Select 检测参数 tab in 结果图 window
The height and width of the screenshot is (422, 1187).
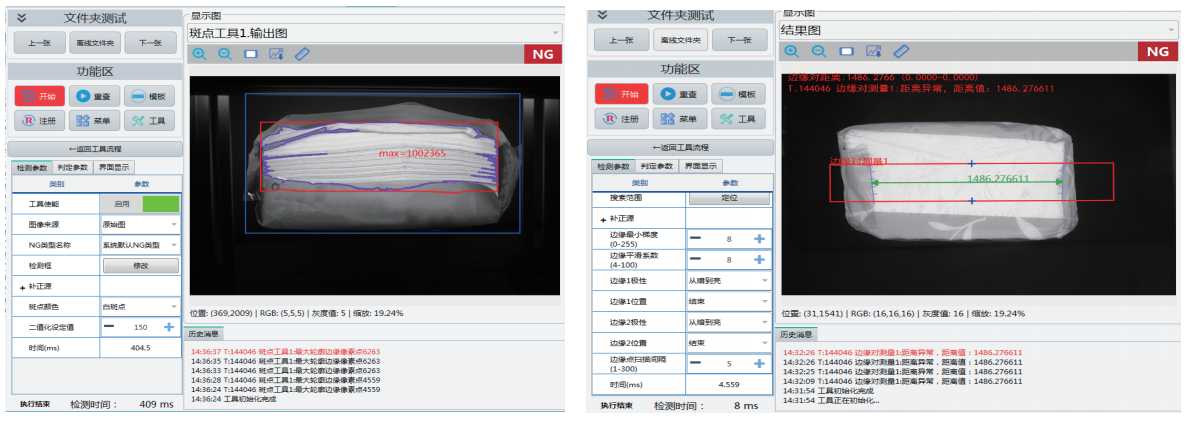click(x=612, y=166)
